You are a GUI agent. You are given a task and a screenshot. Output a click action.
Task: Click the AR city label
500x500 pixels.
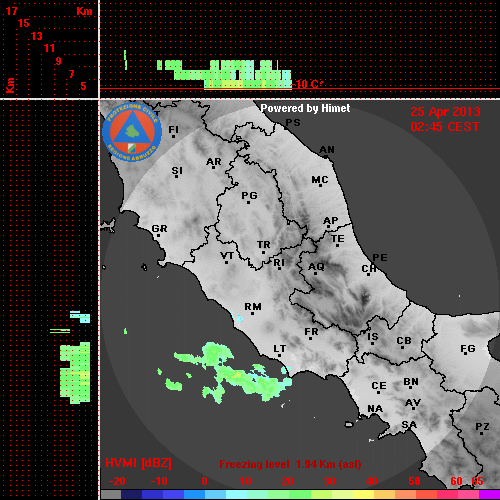tap(214, 162)
